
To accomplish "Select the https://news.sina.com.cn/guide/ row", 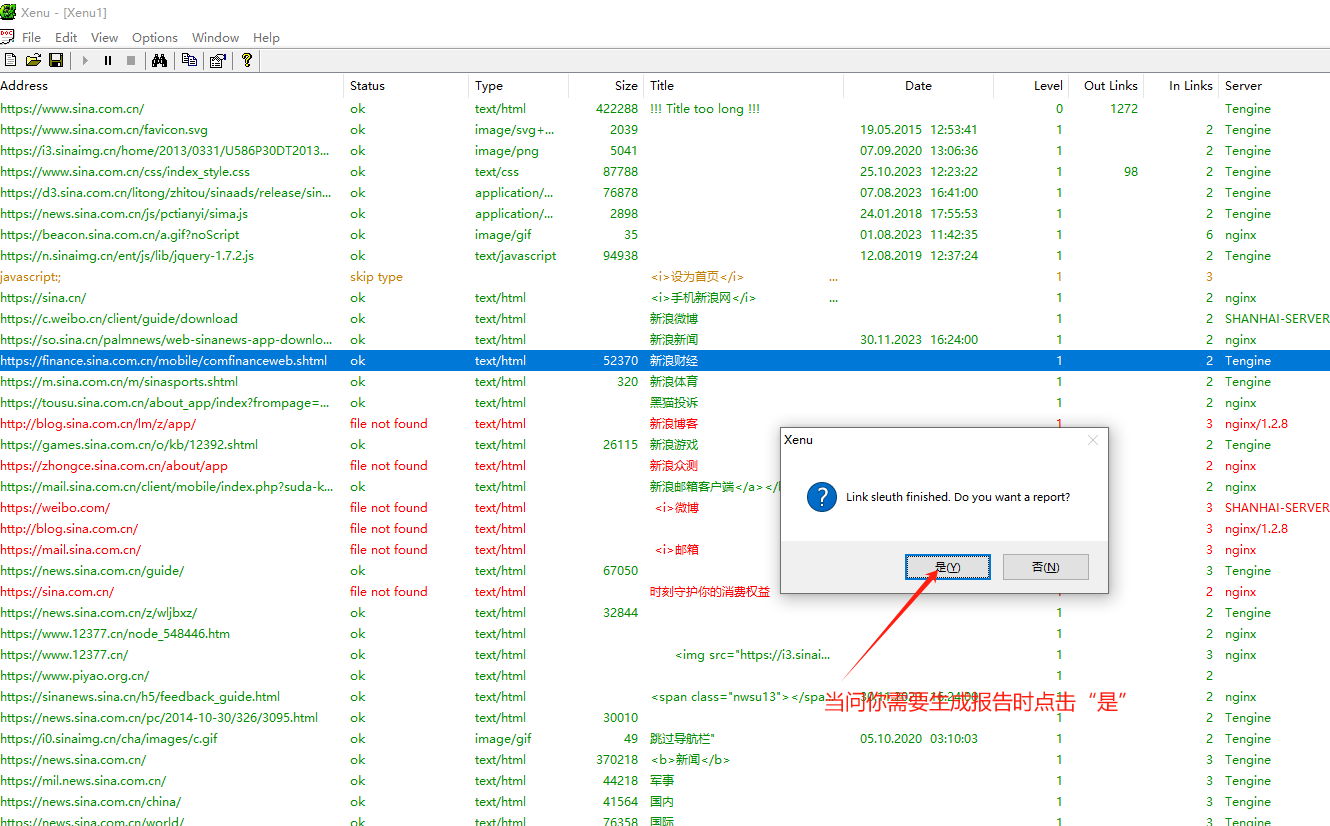I will (665, 571).
